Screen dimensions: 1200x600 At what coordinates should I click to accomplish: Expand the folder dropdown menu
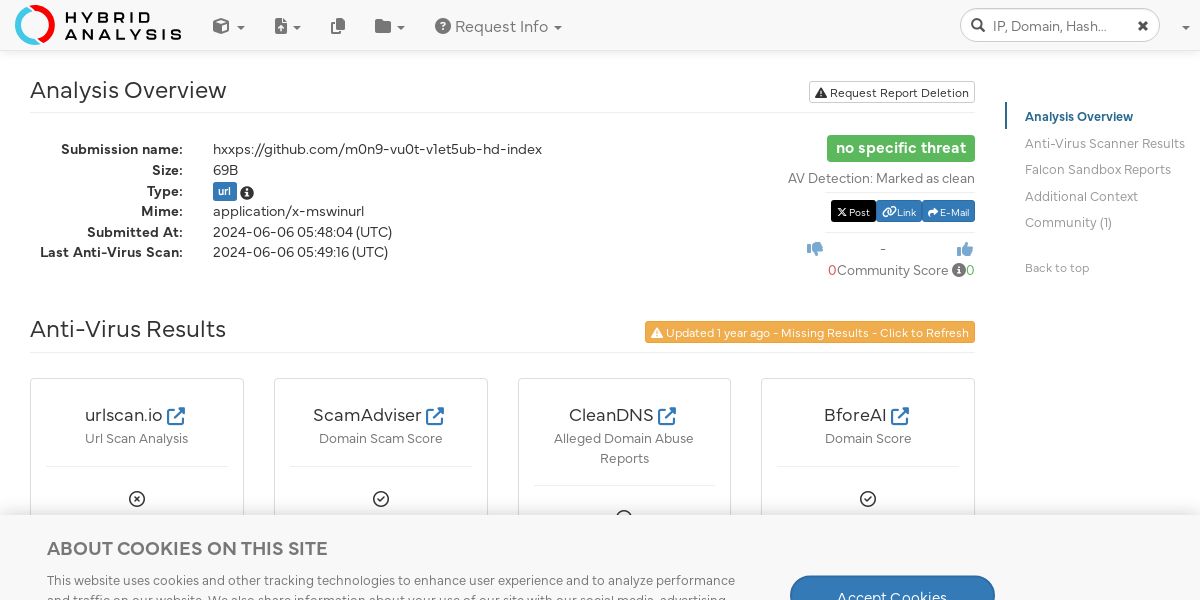coord(389,26)
